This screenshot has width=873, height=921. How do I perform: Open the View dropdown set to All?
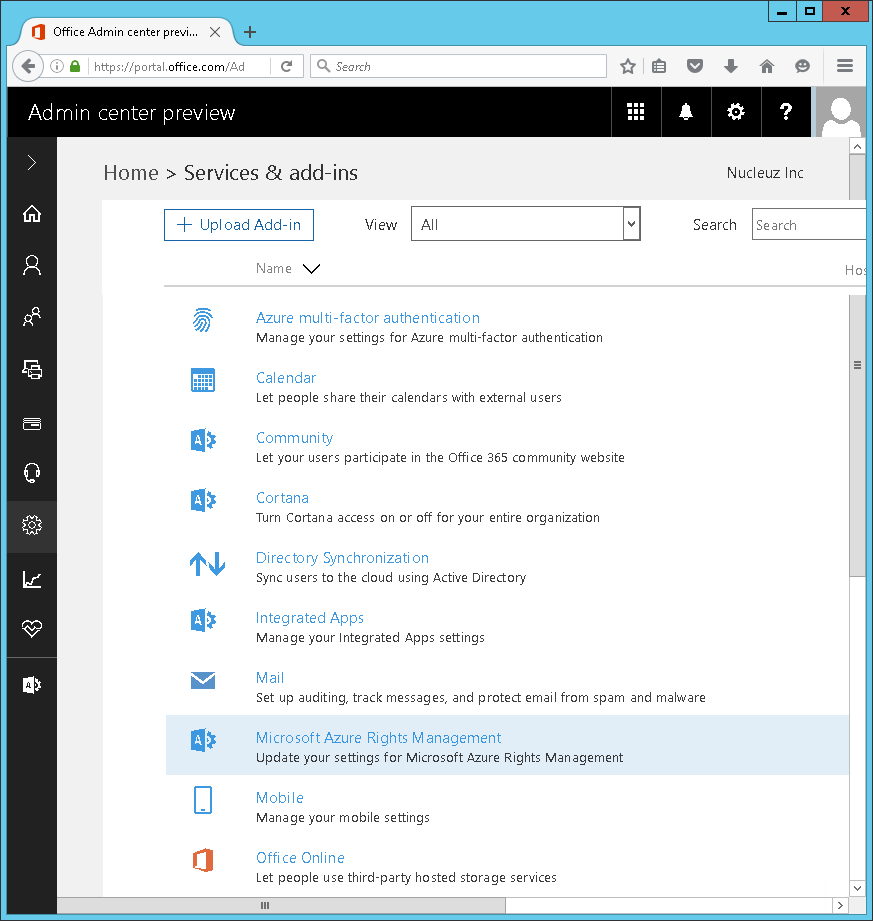pyautogui.click(x=525, y=224)
